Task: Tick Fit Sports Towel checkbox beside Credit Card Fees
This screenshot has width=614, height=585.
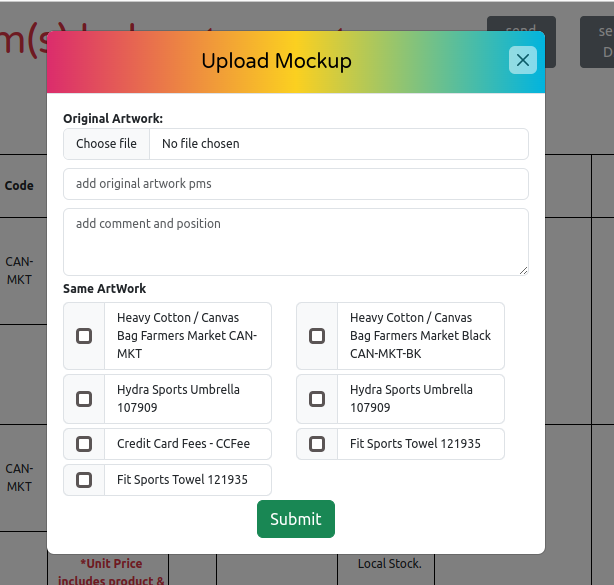Action: pos(317,444)
